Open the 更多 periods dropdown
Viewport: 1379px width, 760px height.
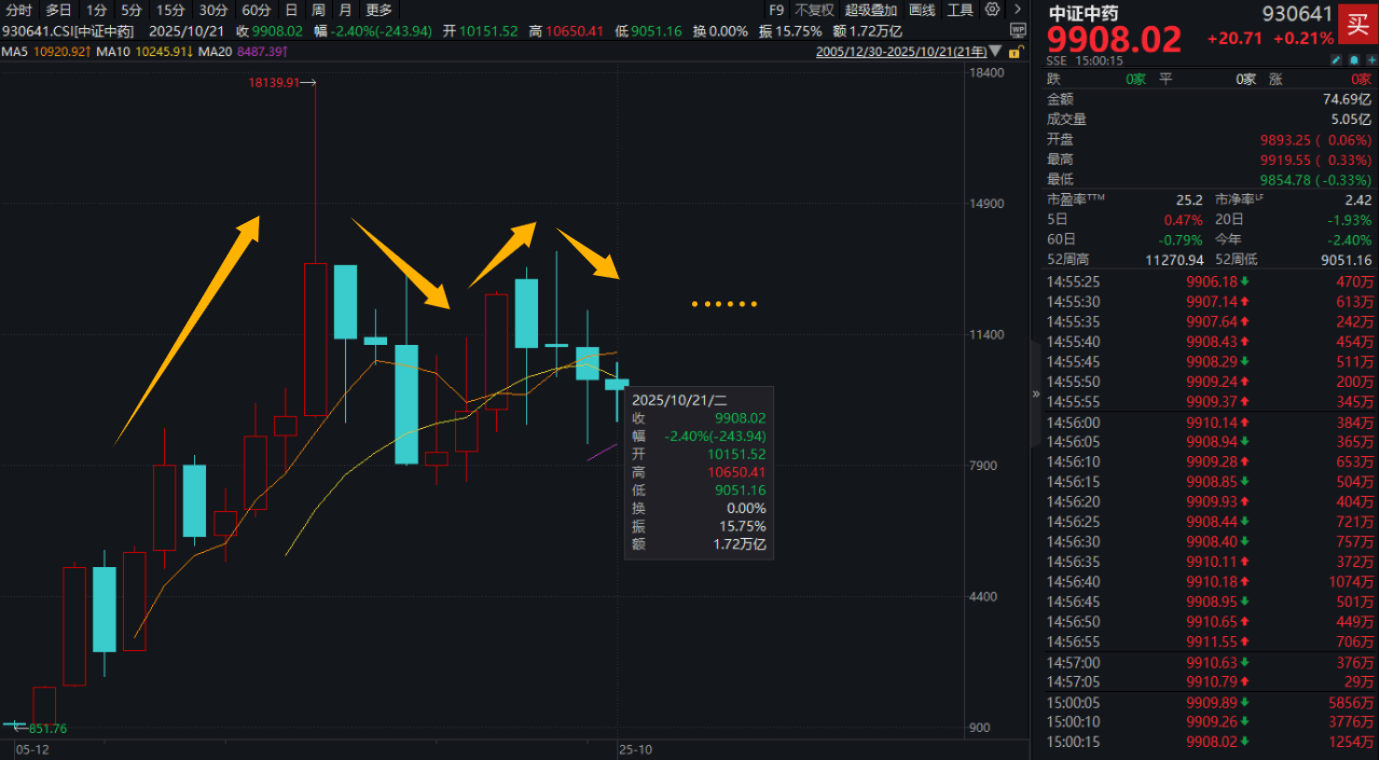tap(379, 10)
